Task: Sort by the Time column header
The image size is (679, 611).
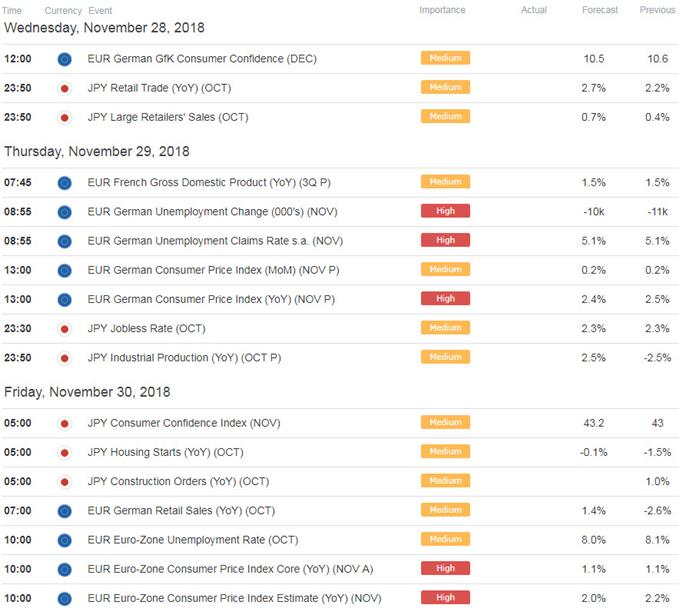Action: click(12, 10)
